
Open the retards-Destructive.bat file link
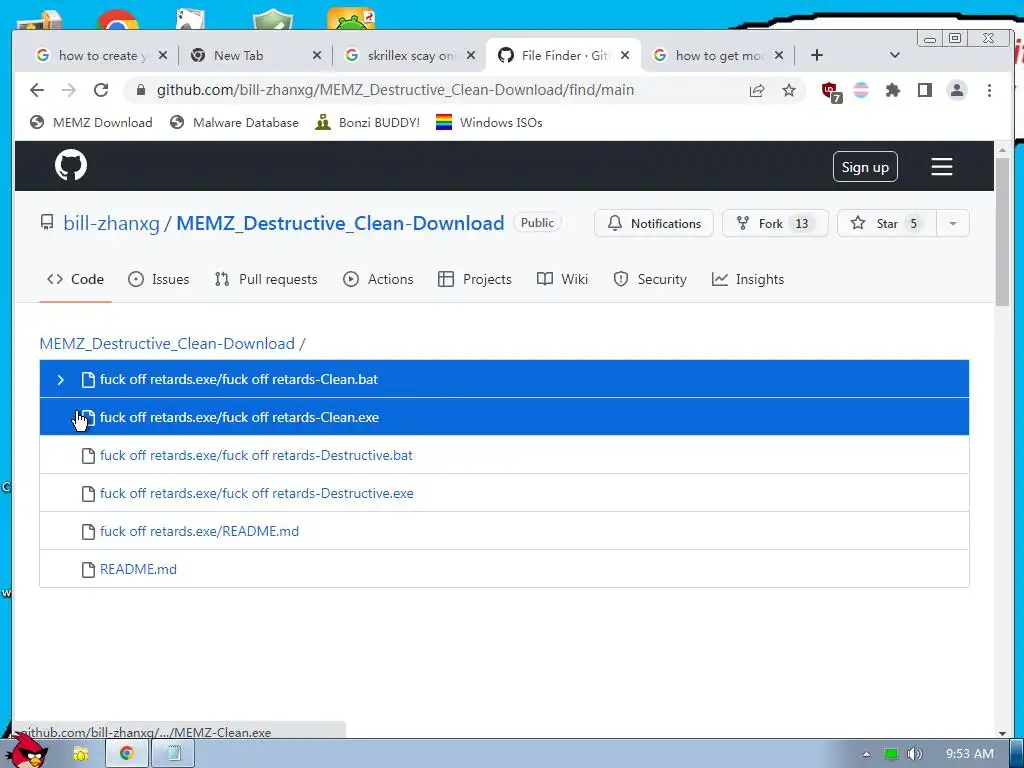(x=256, y=455)
